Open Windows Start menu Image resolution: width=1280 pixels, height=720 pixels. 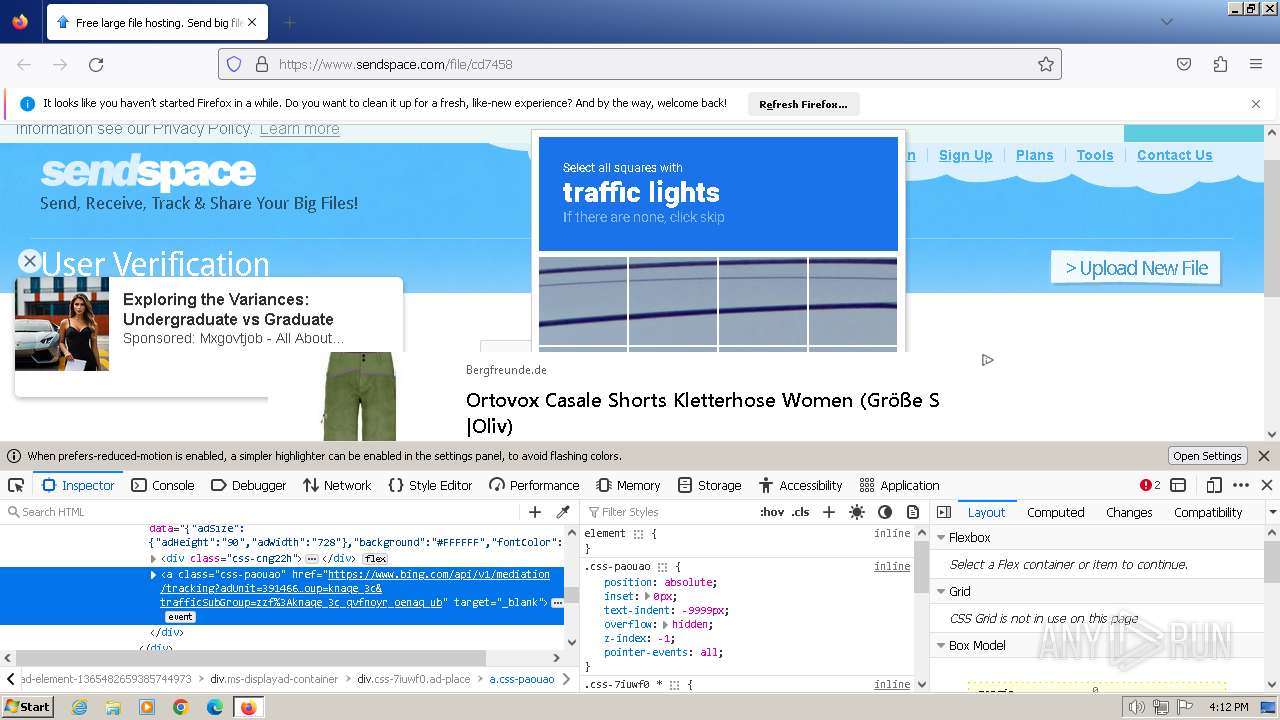point(28,707)
